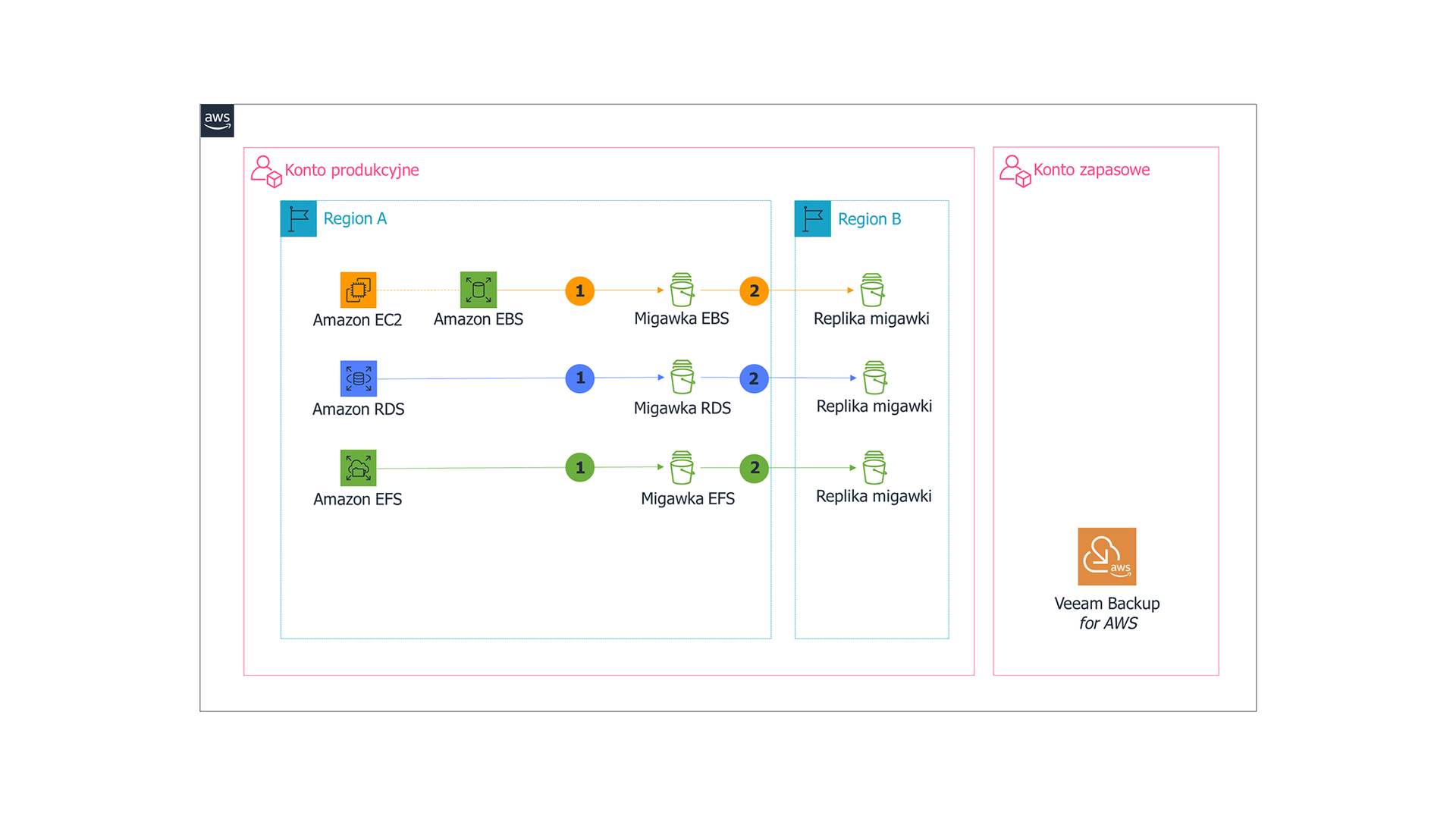Click the 'Migawka EBS' text label
Image resolution: width=1456 pixels, height=819 pixels.
[682, 319]
